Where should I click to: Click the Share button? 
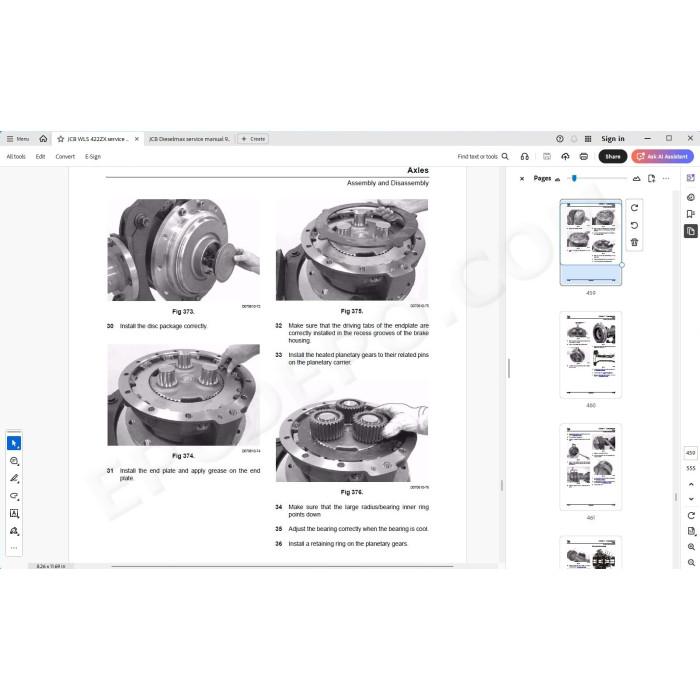tap(612, 156)
